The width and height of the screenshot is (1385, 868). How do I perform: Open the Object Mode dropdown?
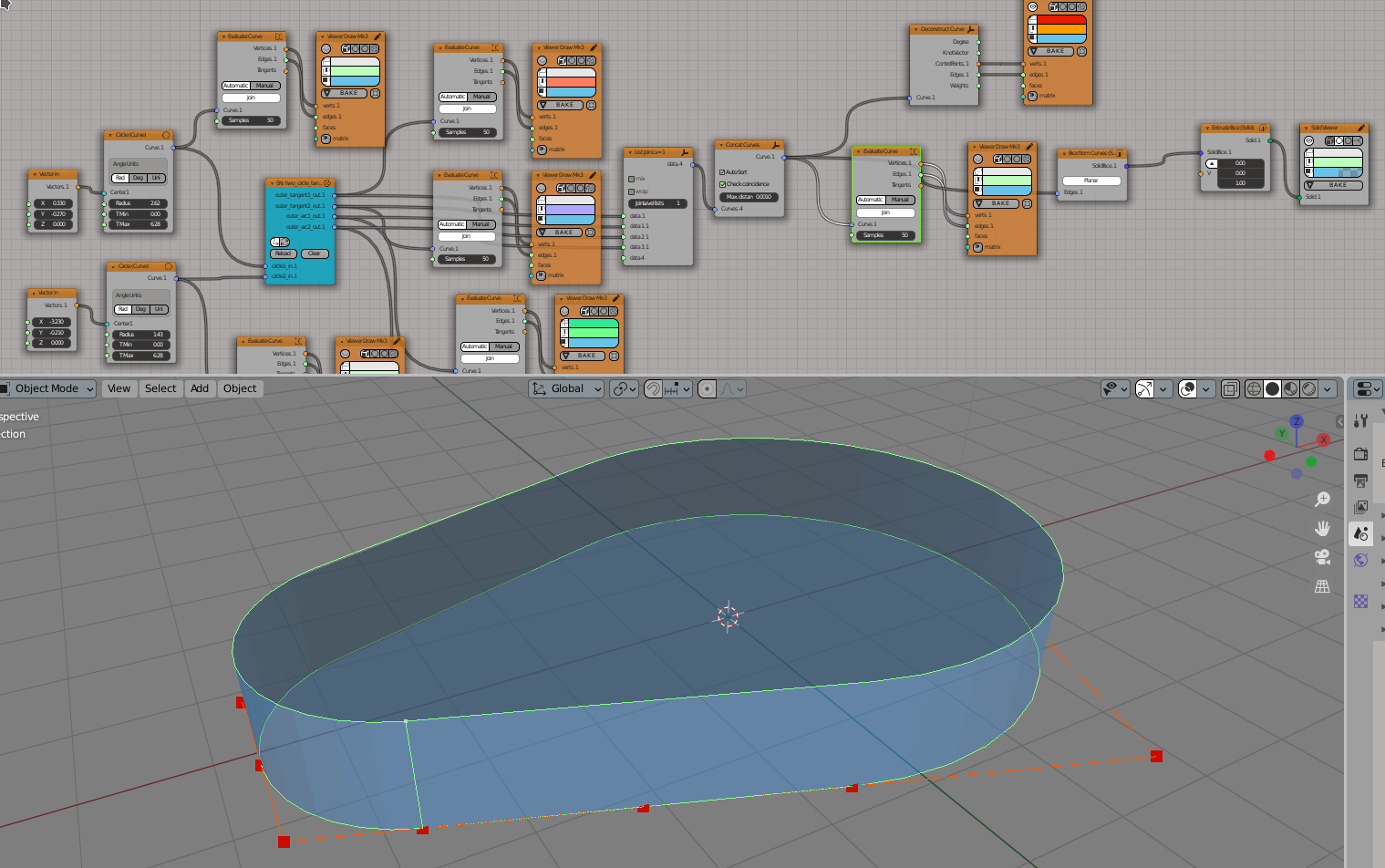pyautogui.click(x=47, y=388)
